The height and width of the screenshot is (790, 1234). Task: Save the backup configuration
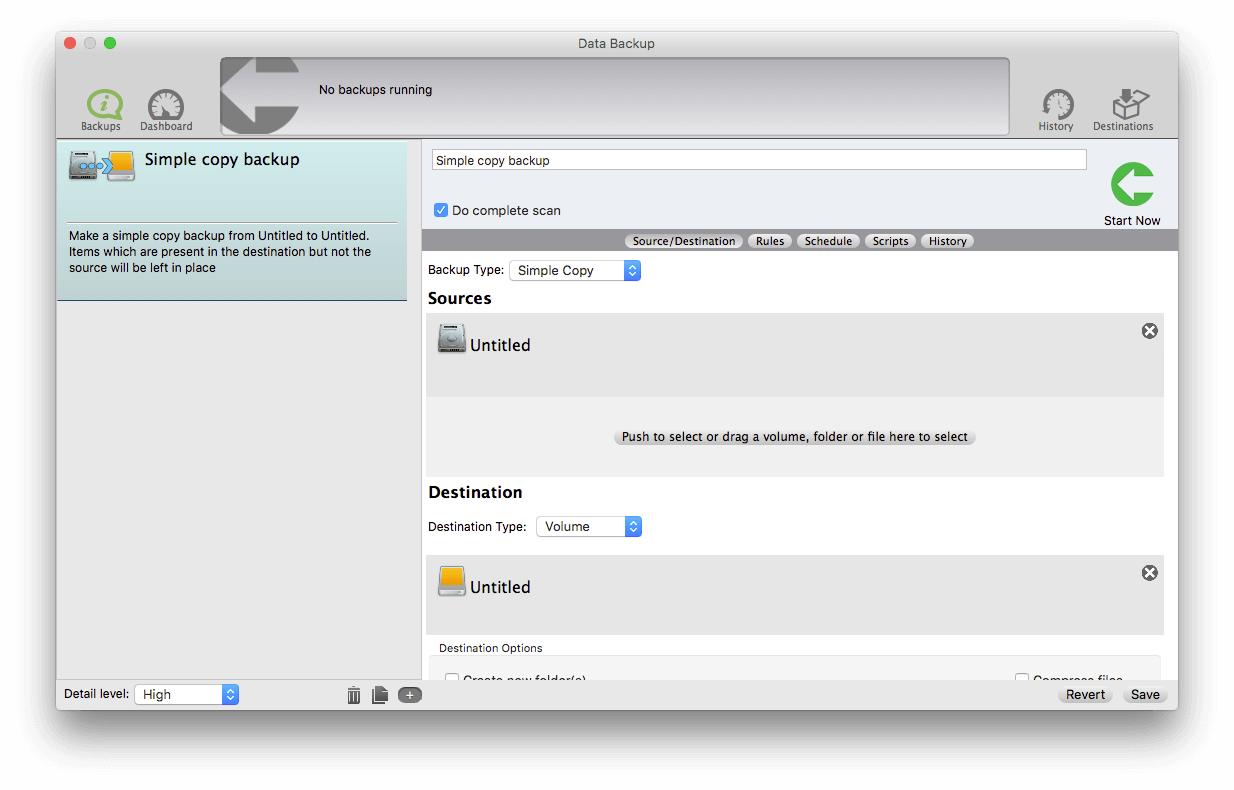[1144, 694]
